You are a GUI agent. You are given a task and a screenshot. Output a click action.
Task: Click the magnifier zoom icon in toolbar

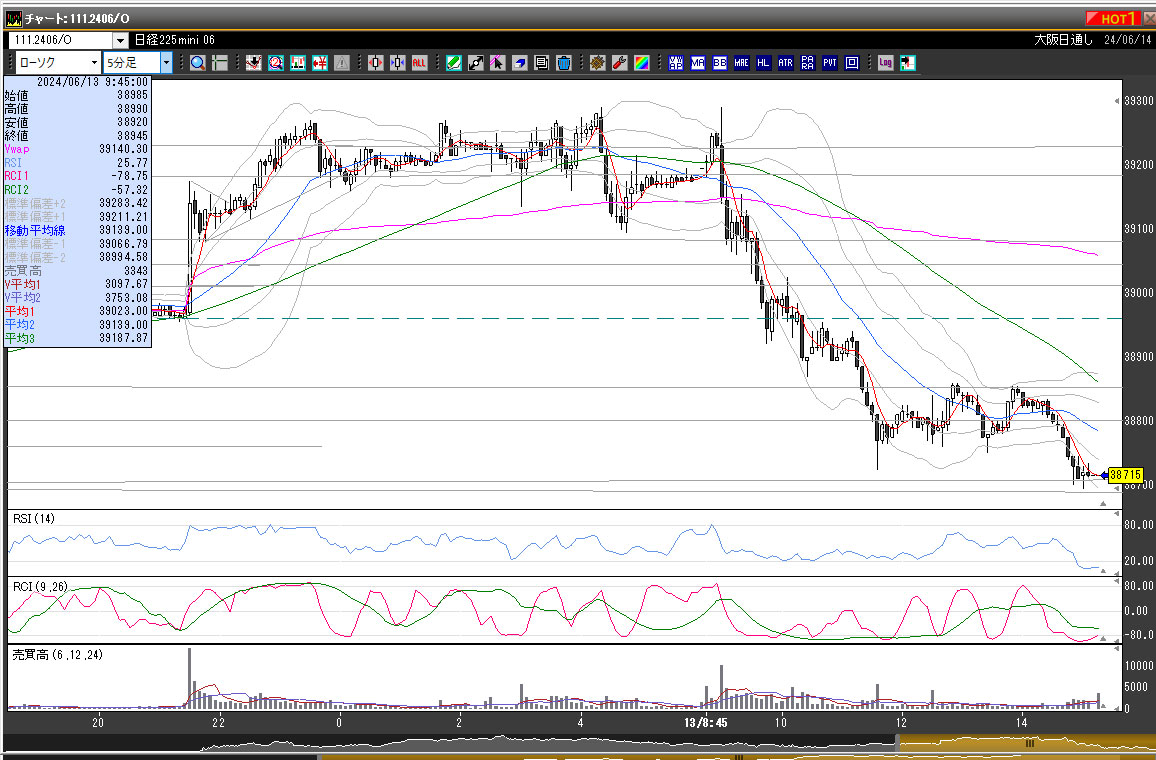tap(198, 63)
